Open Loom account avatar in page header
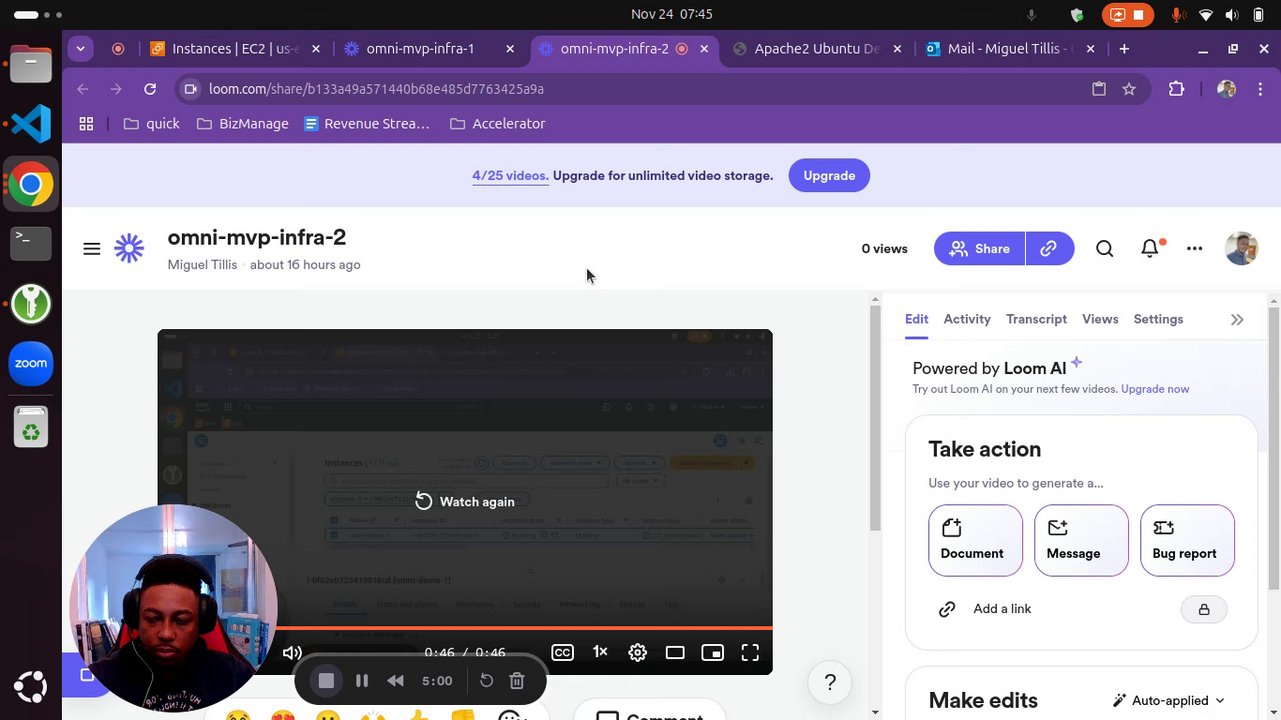Viewport: 1281px width, 720px height. point(1241,249)
